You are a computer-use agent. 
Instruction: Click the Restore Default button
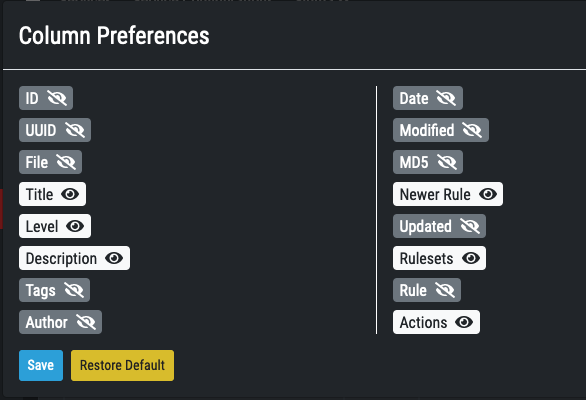[x=122, y=365]
